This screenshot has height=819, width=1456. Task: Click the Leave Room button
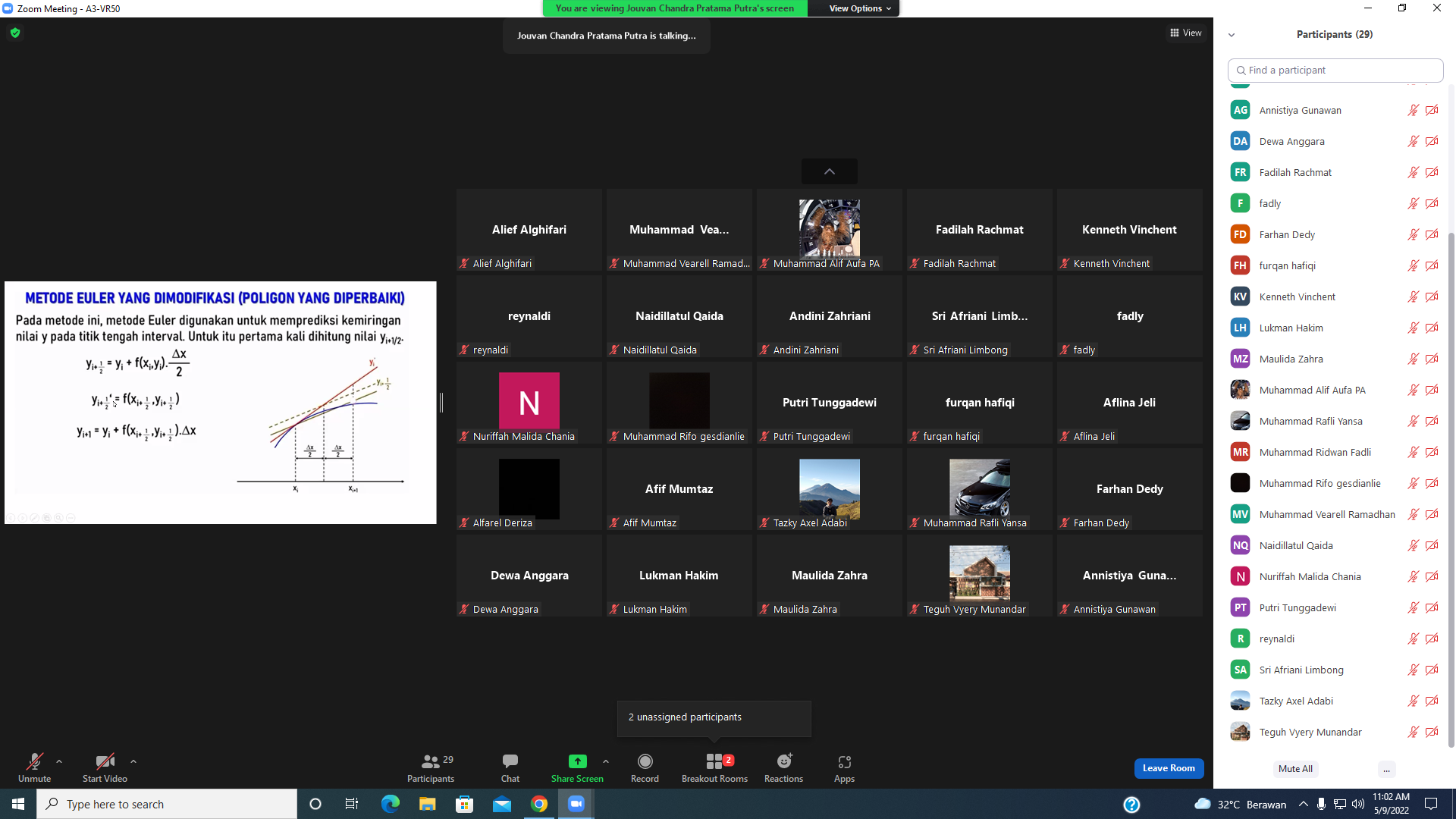[x=1169, y=768]
